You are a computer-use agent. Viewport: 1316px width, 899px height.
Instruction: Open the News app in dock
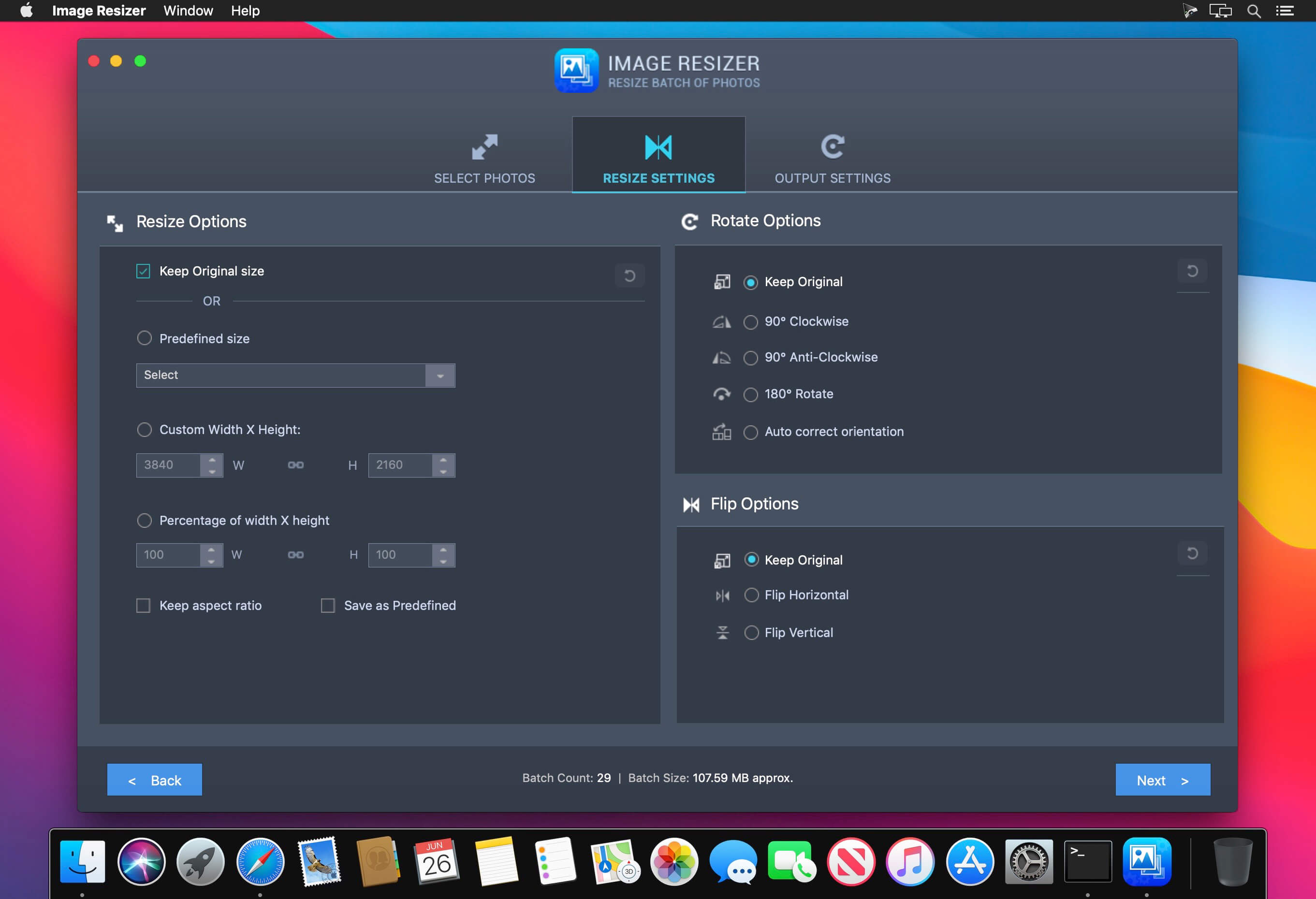point(851,862)
